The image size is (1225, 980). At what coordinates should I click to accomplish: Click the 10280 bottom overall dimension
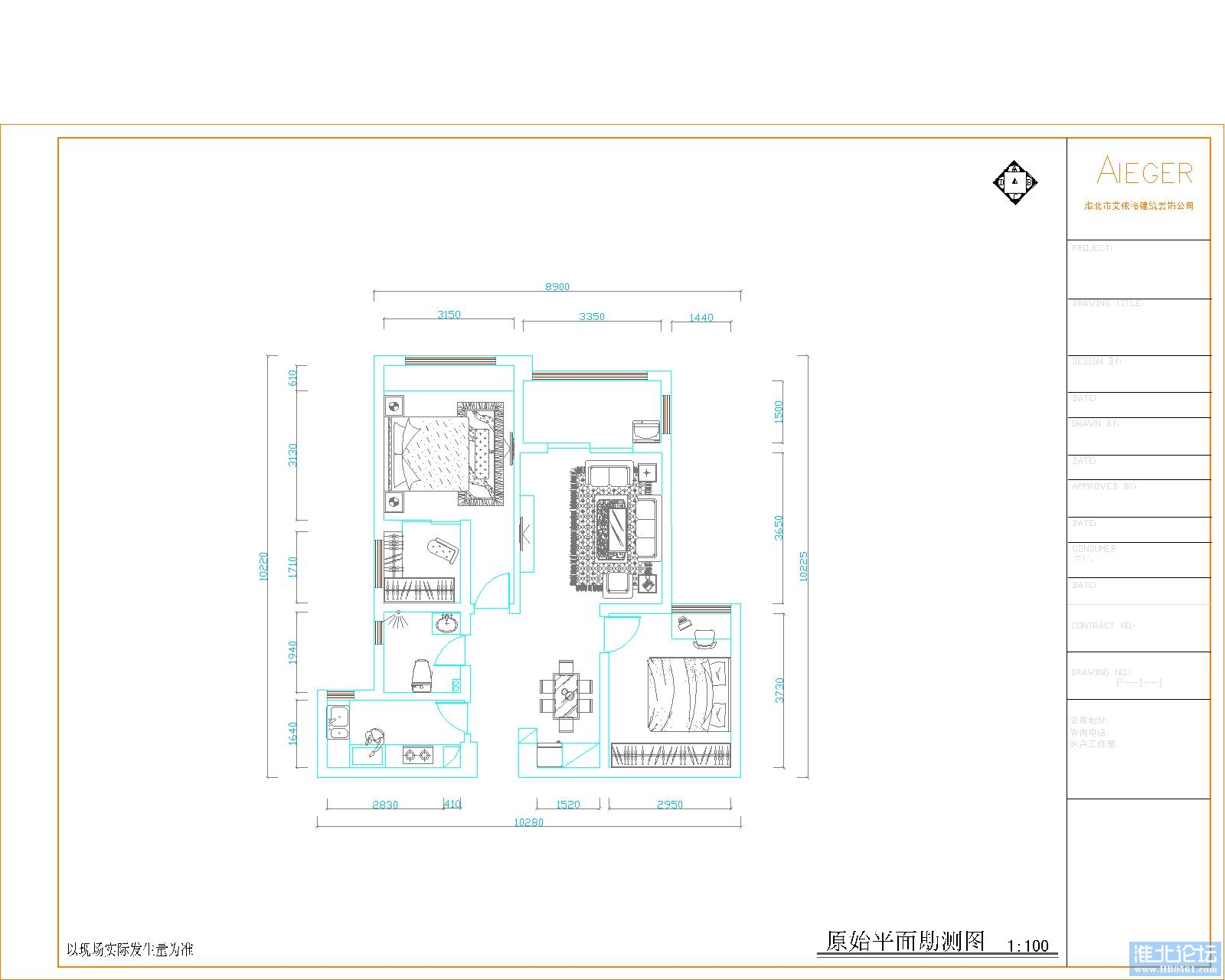528,822
